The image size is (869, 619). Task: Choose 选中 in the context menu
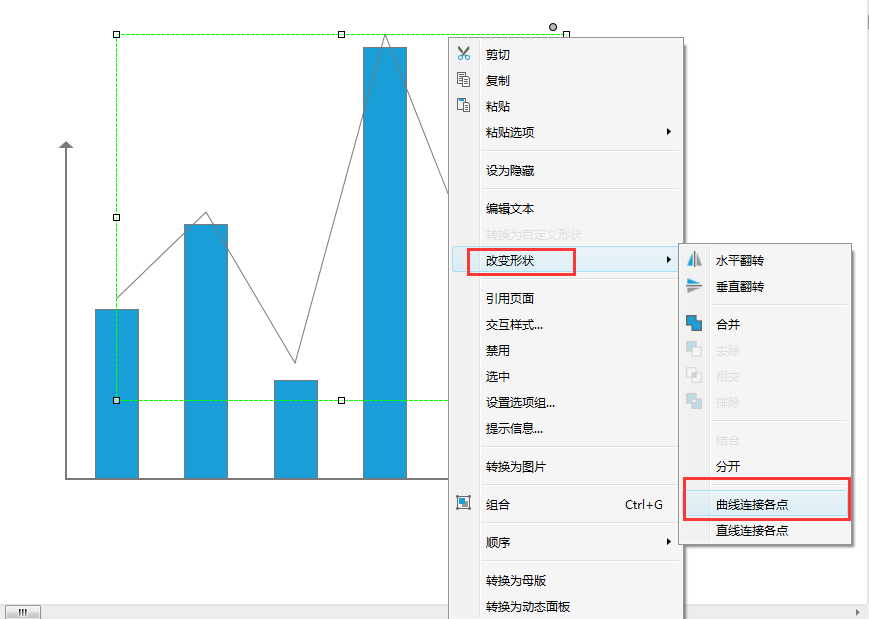click(x=566, y=376)
